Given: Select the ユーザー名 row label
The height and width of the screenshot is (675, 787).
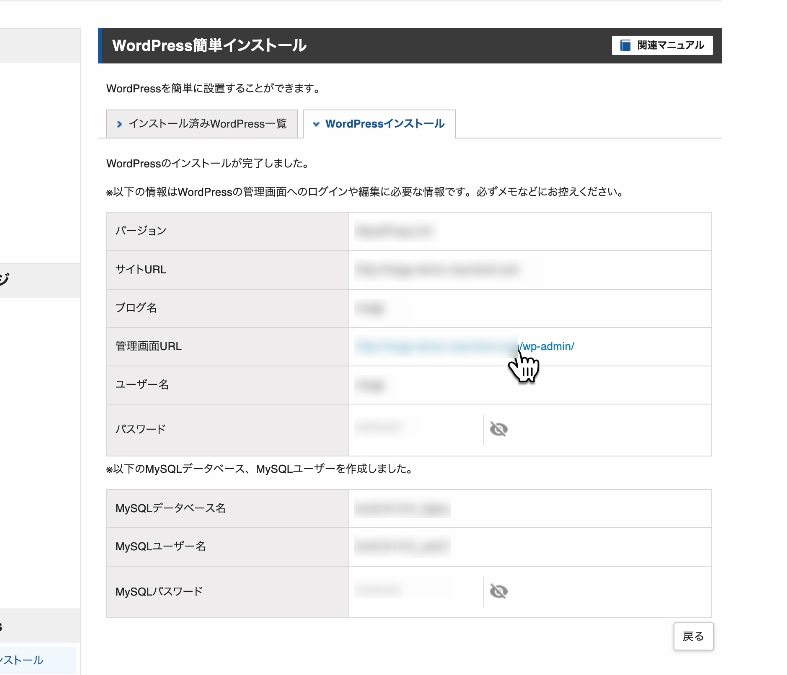Looking at the screenshot, I should point(142,385).
